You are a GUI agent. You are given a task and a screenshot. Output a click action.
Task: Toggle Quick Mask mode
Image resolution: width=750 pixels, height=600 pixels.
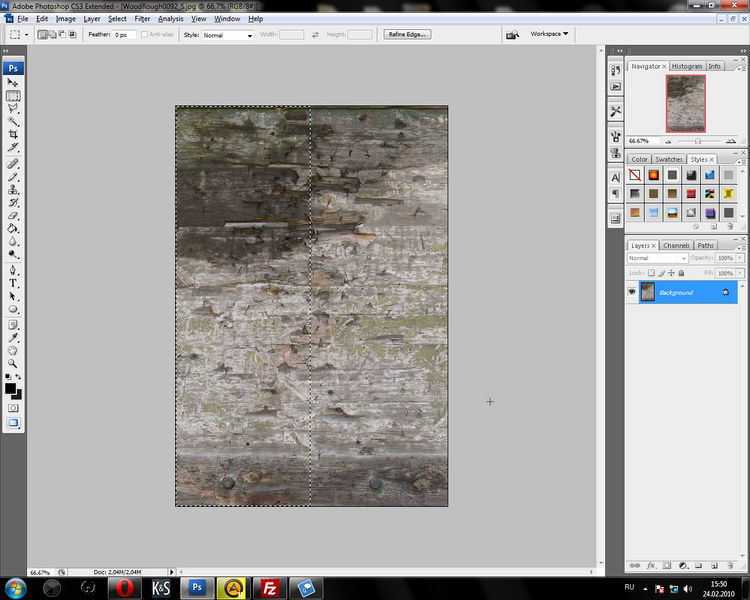[x=13, y=408]
